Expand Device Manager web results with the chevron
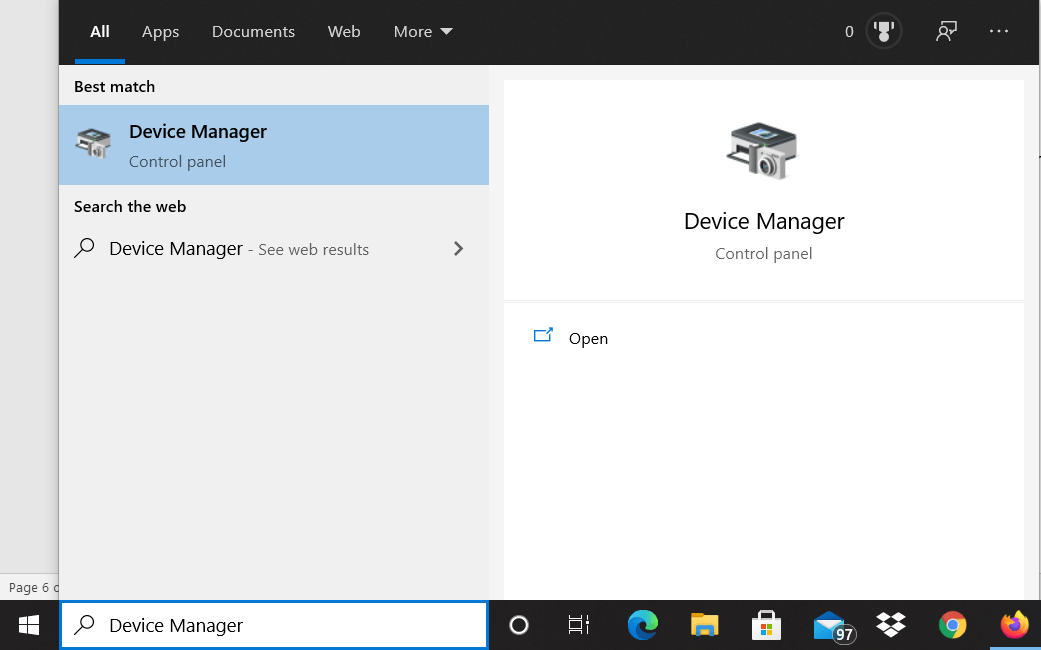1041x650 pixels. coord(458,249)
